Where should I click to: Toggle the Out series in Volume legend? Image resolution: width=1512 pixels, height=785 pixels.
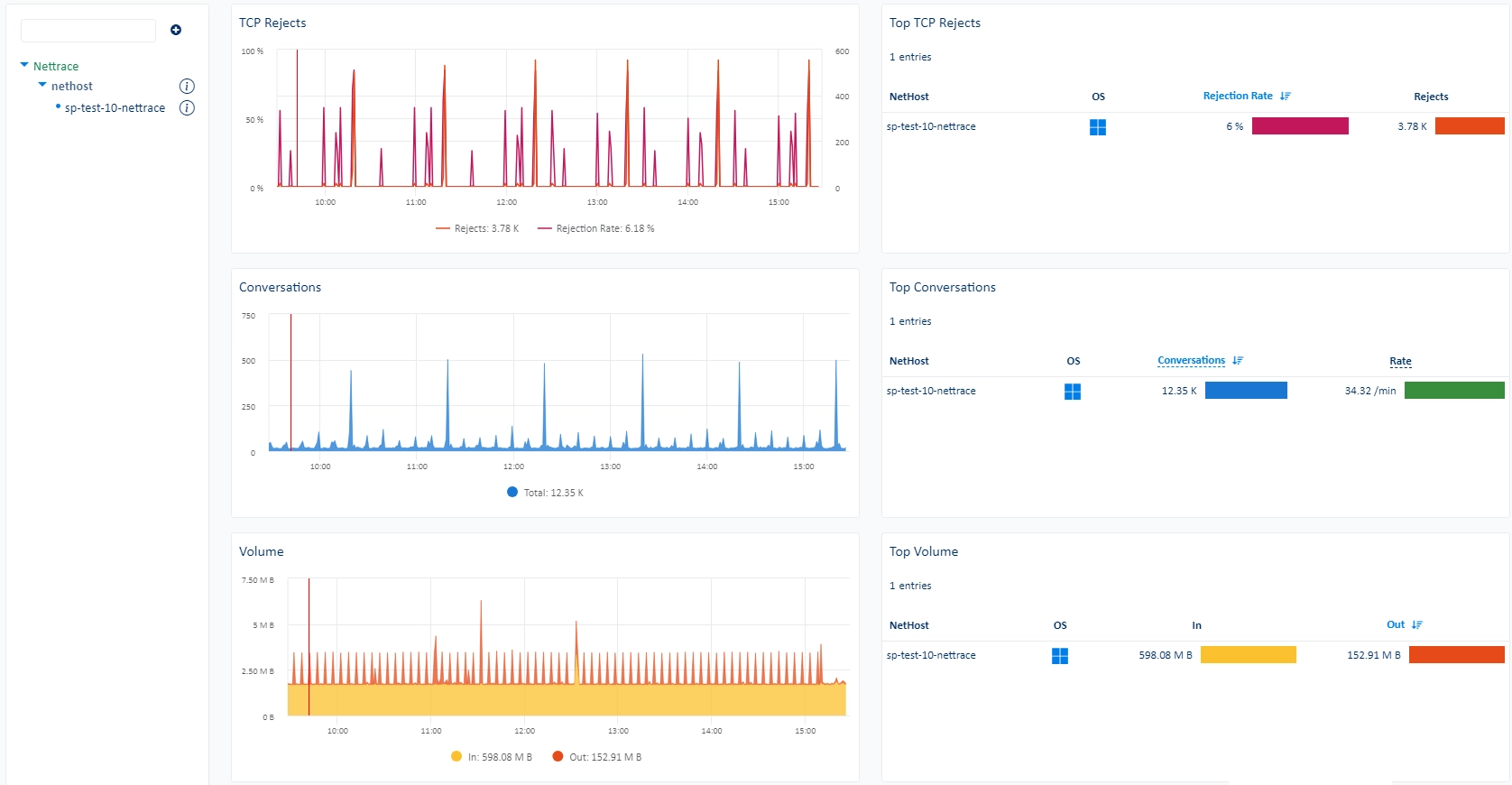point(597,757)
